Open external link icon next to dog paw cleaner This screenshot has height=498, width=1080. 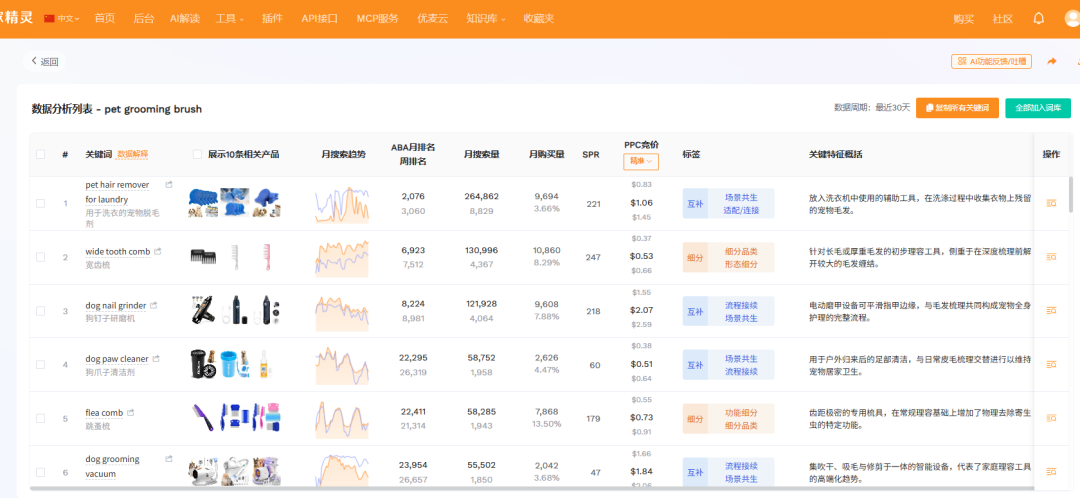tap(156, 359)
